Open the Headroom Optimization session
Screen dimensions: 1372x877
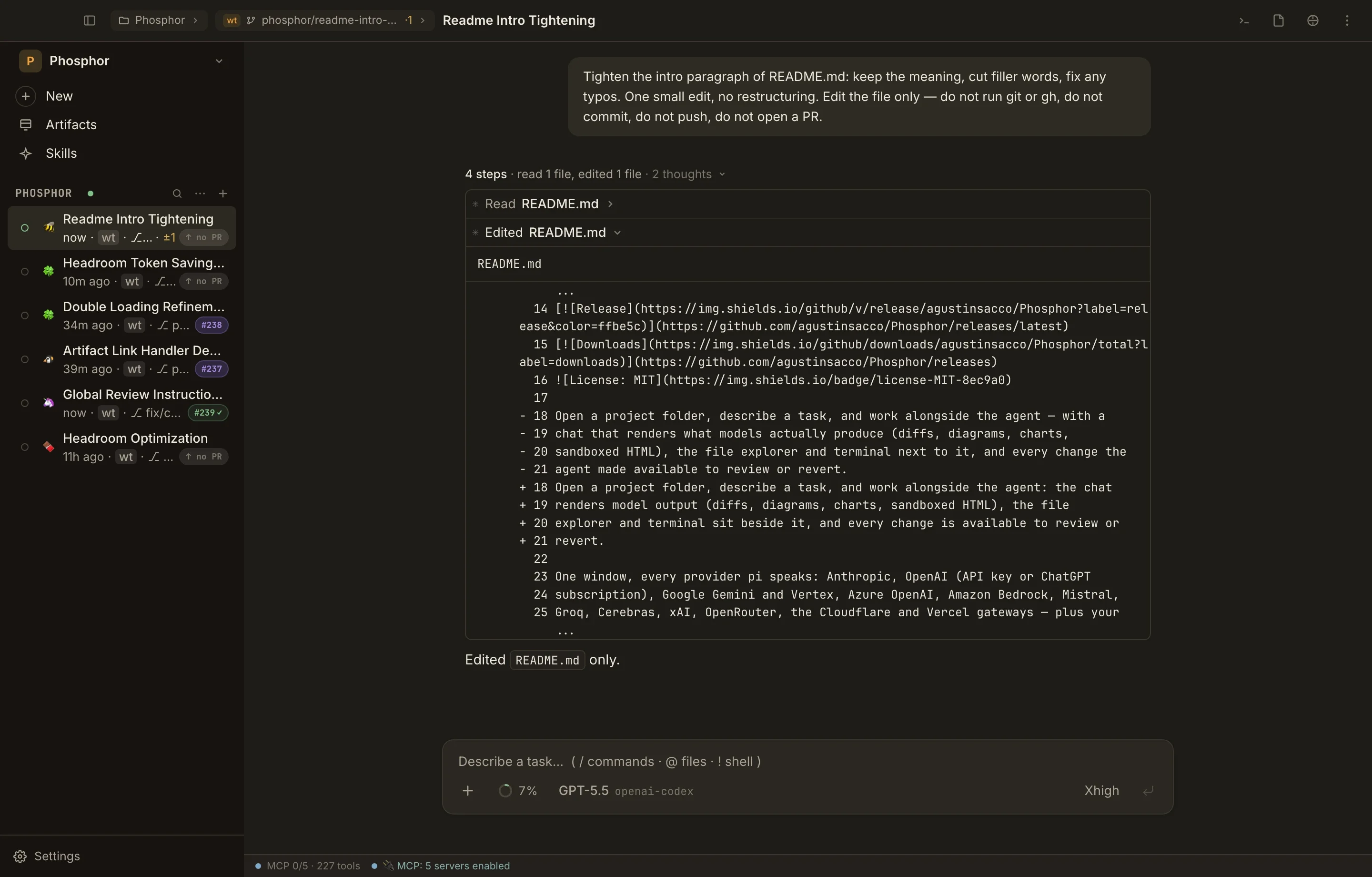(x=122, y=447)
